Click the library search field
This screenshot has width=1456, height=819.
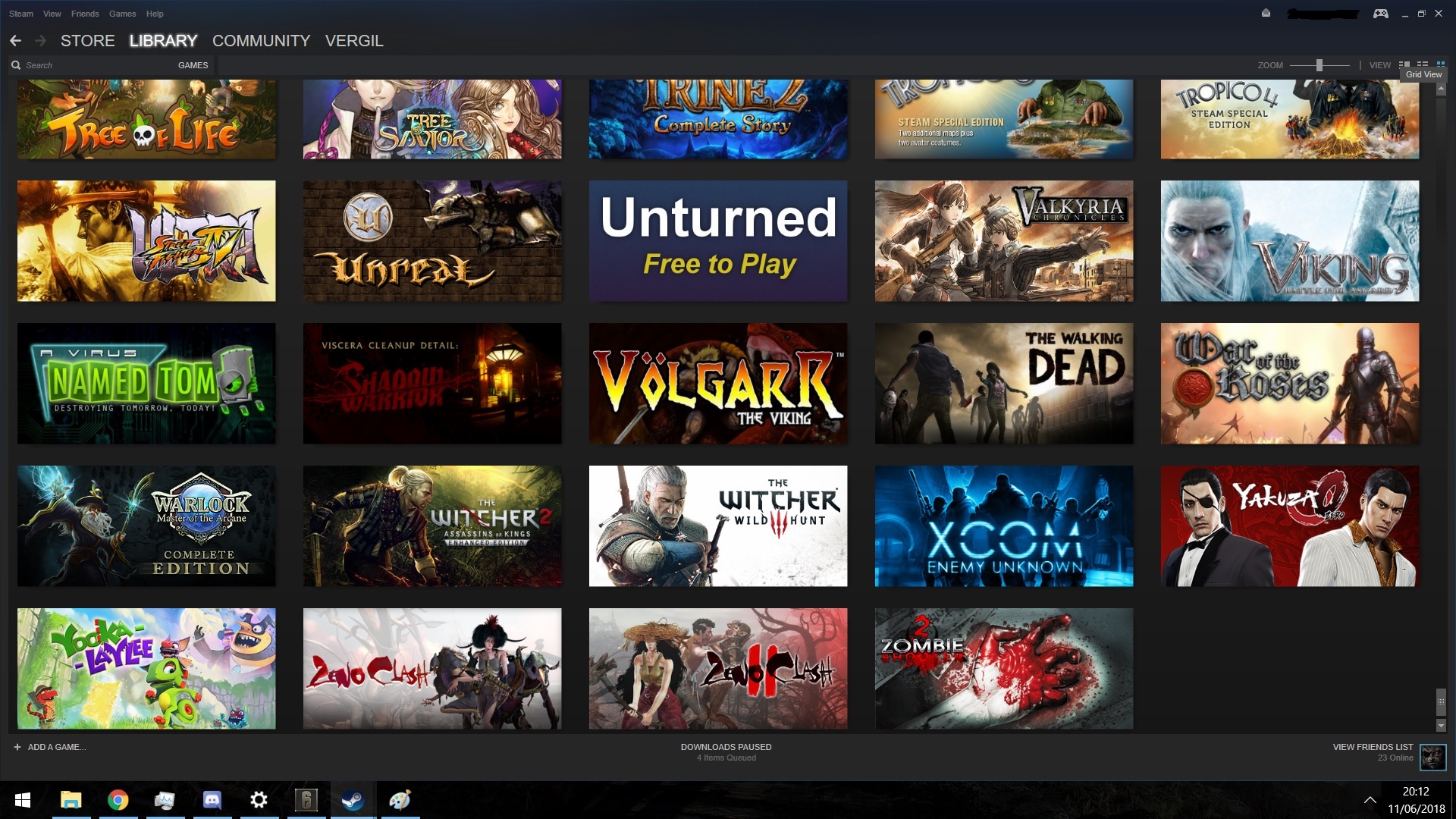click(91, 65)
